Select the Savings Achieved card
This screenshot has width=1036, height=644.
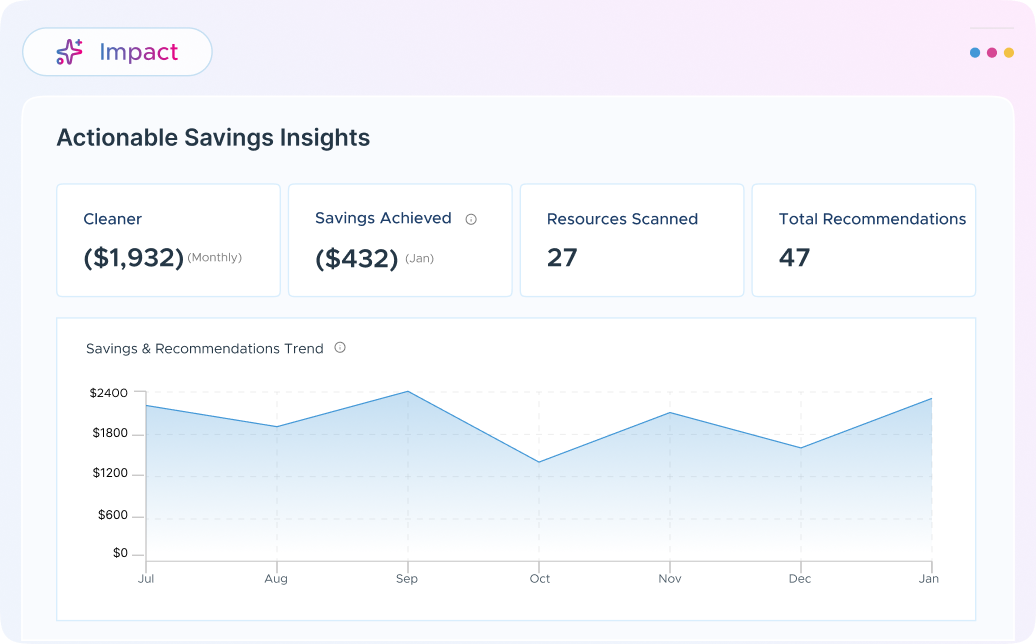coord(400,240)
